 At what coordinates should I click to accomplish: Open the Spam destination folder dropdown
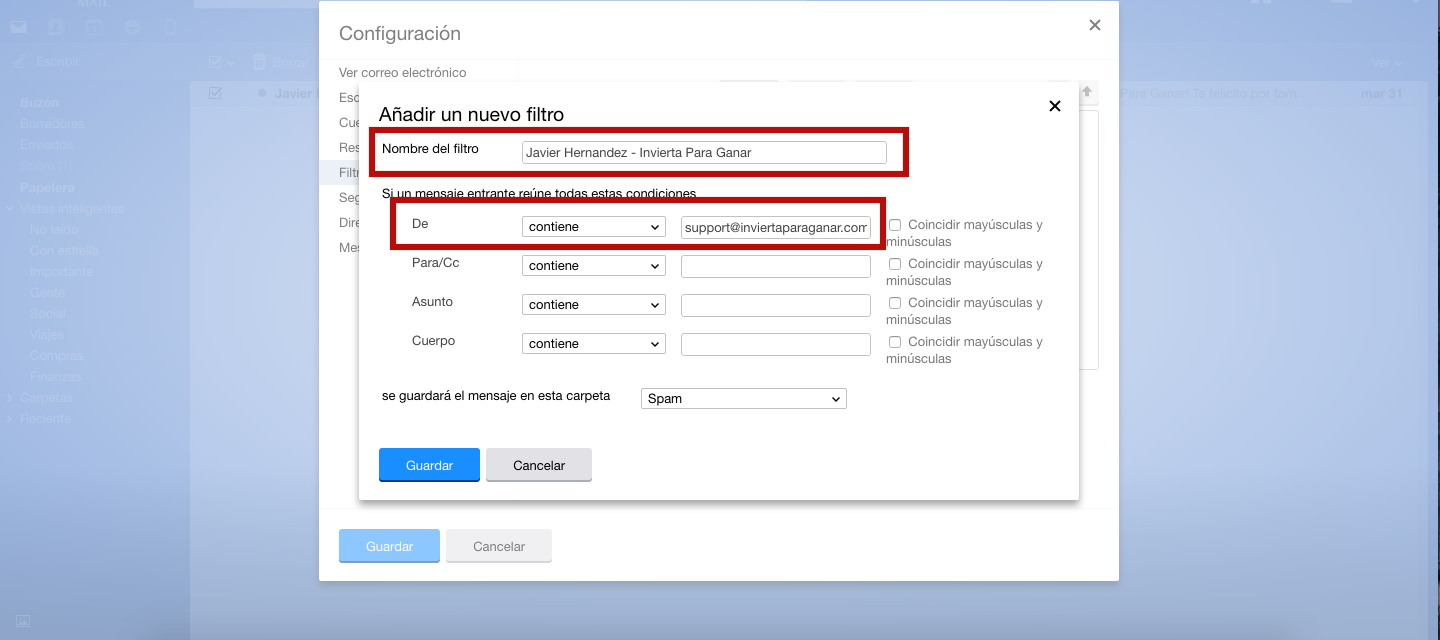[743, 399]
